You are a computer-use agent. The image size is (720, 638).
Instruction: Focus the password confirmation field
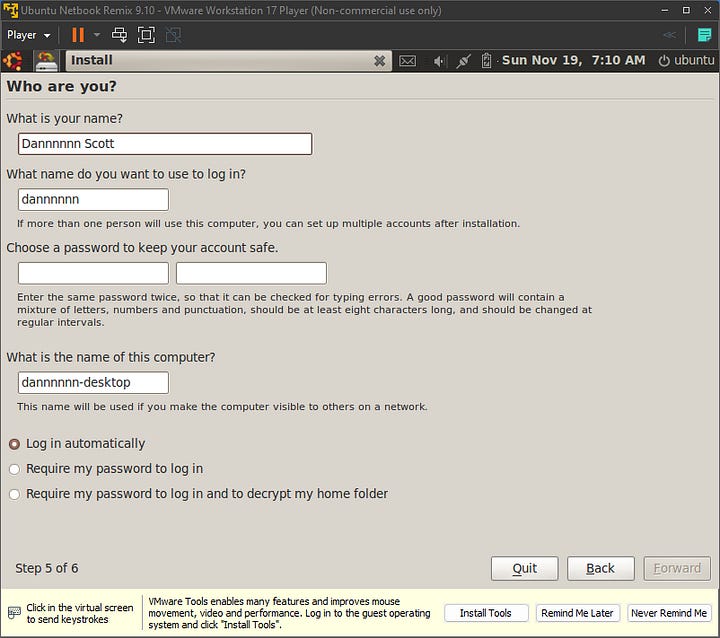tap(251, 273)
